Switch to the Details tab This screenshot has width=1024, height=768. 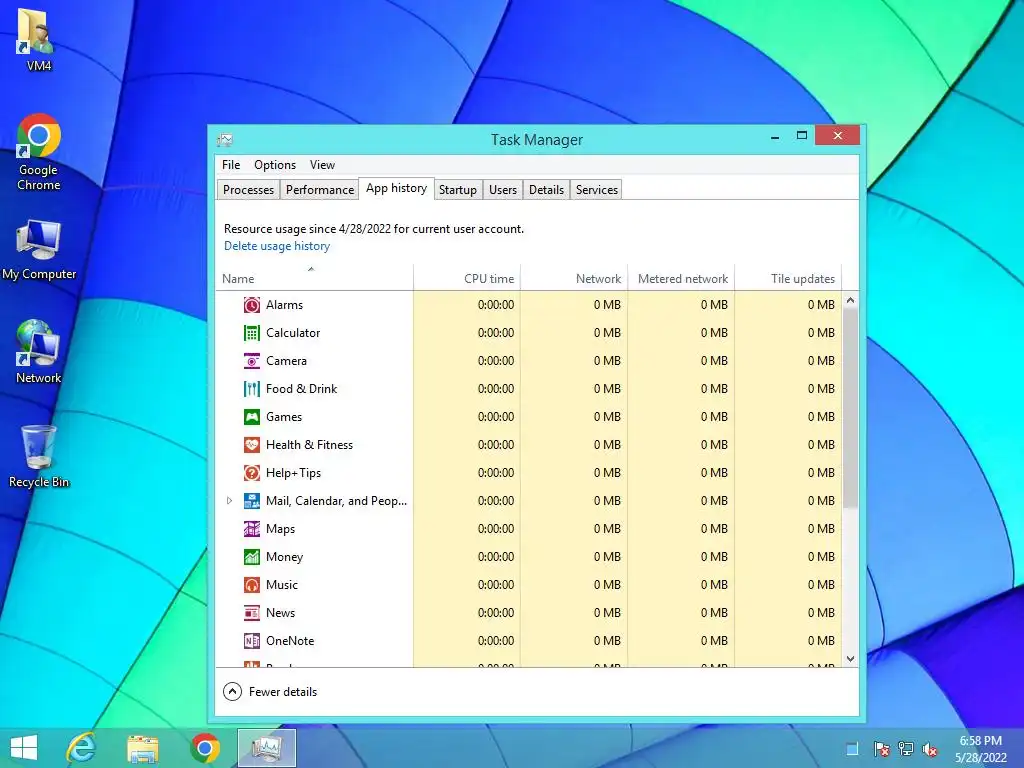[x=547, y=189]
